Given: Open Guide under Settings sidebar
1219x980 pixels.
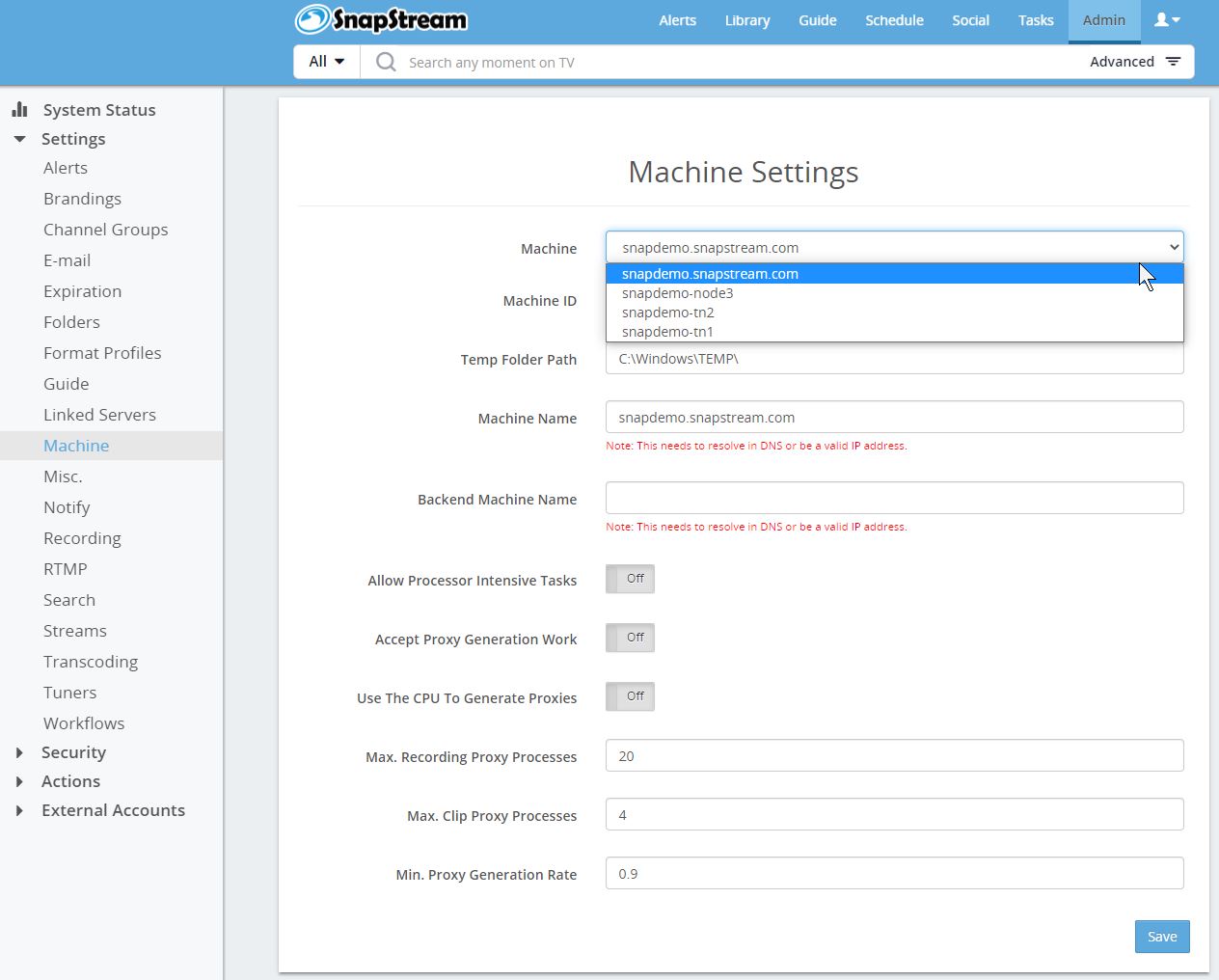Looking at the screenshot, I should 66,384.
